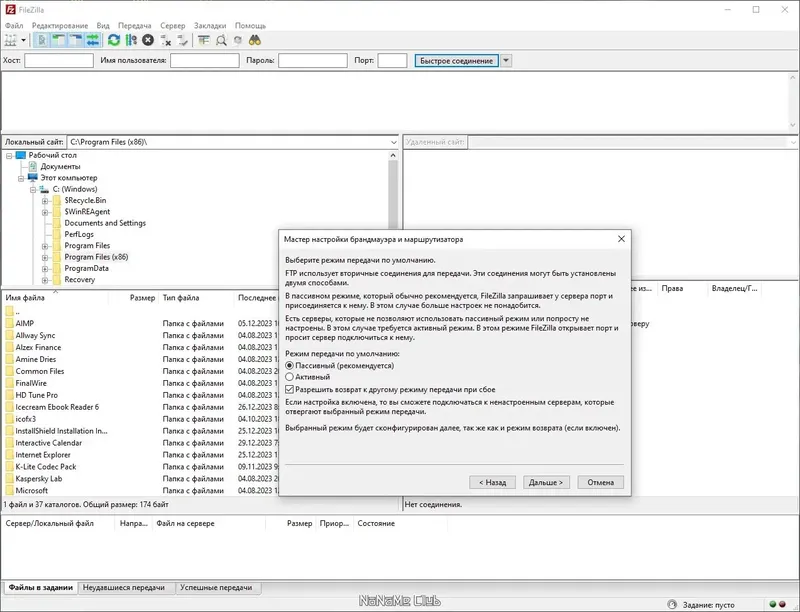Select the Активный radio button
Image resolution: width=800 pixels, height=612 pixels.
289,377
